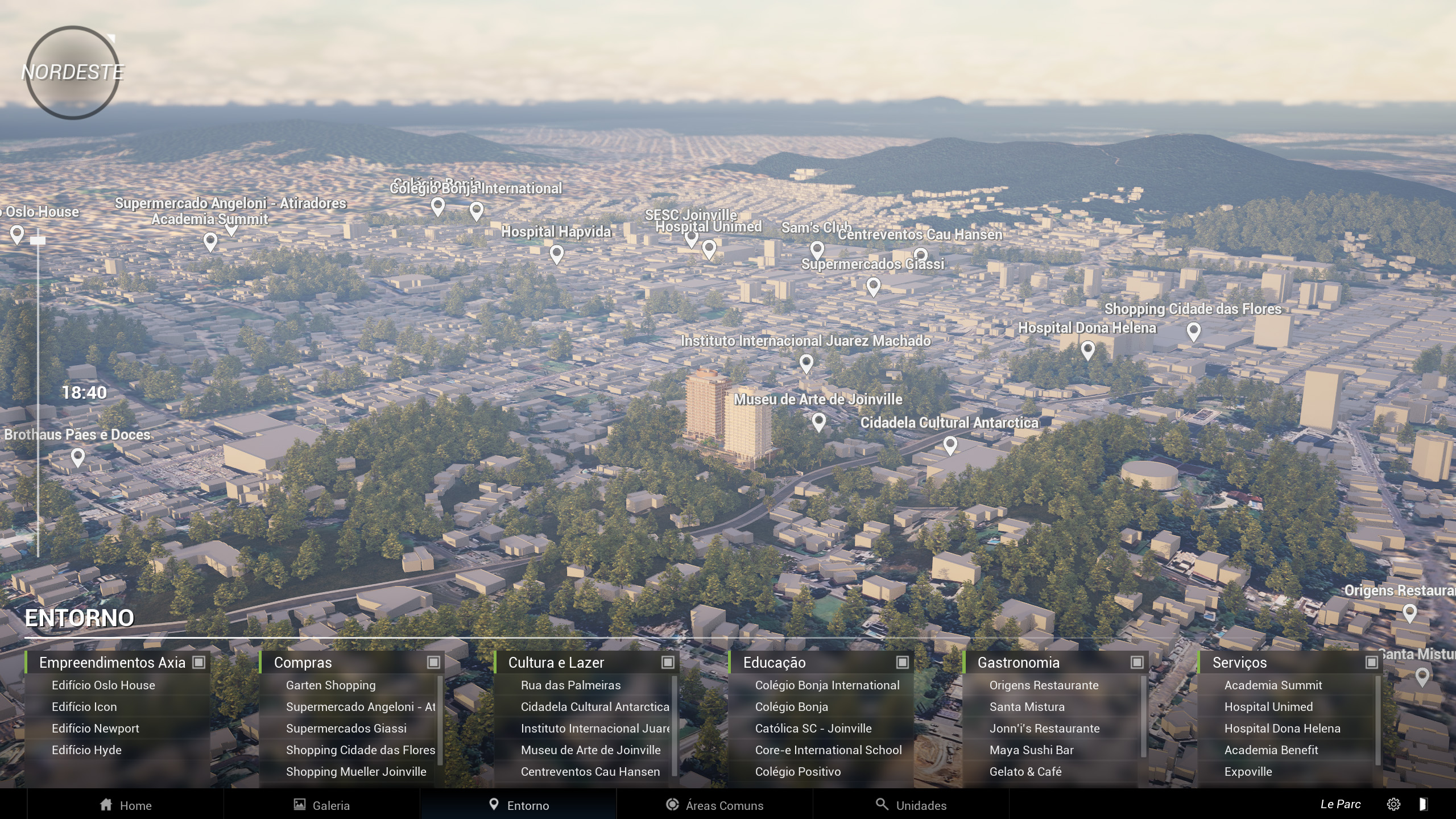Select Colégio Bonja list entry
Screen dimensions: 1456x819
pyautogui.click(x=821, y=706)
